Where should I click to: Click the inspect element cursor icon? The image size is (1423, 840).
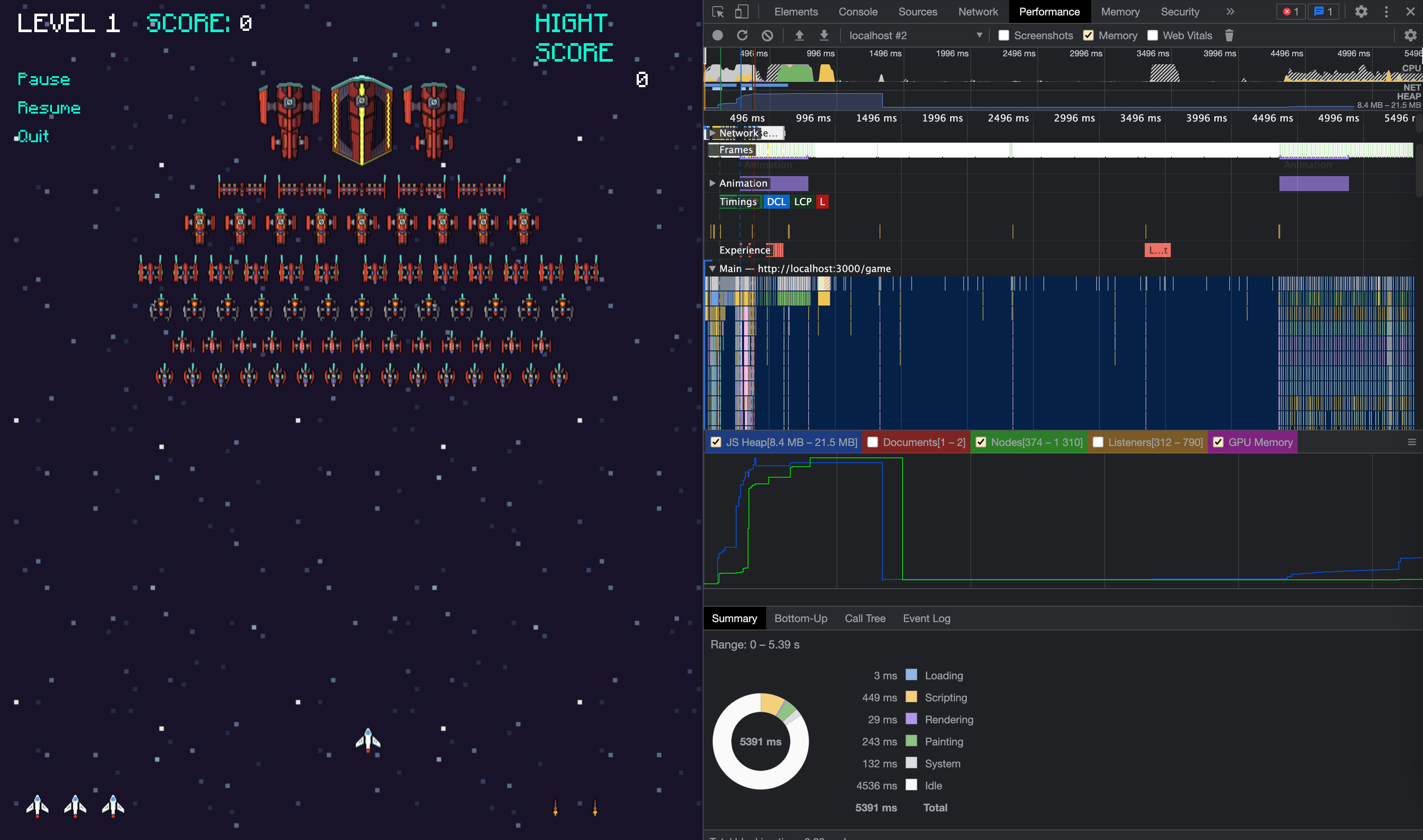pos(719,11)
